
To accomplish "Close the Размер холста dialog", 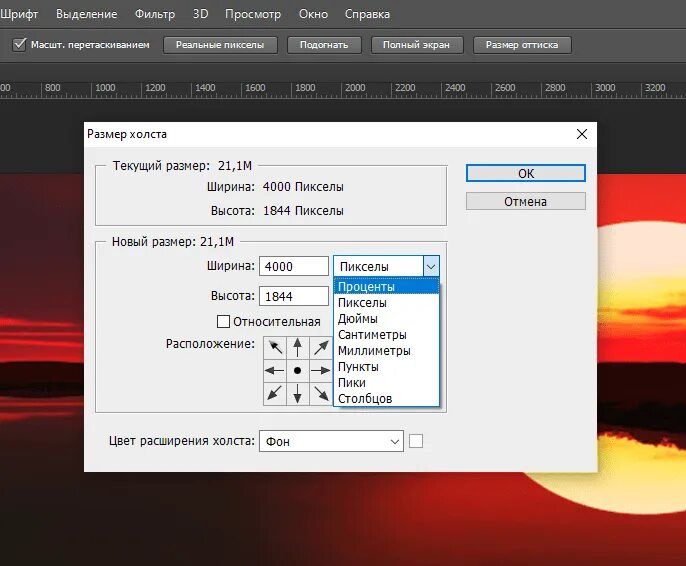I will click(x=581, y=134).
